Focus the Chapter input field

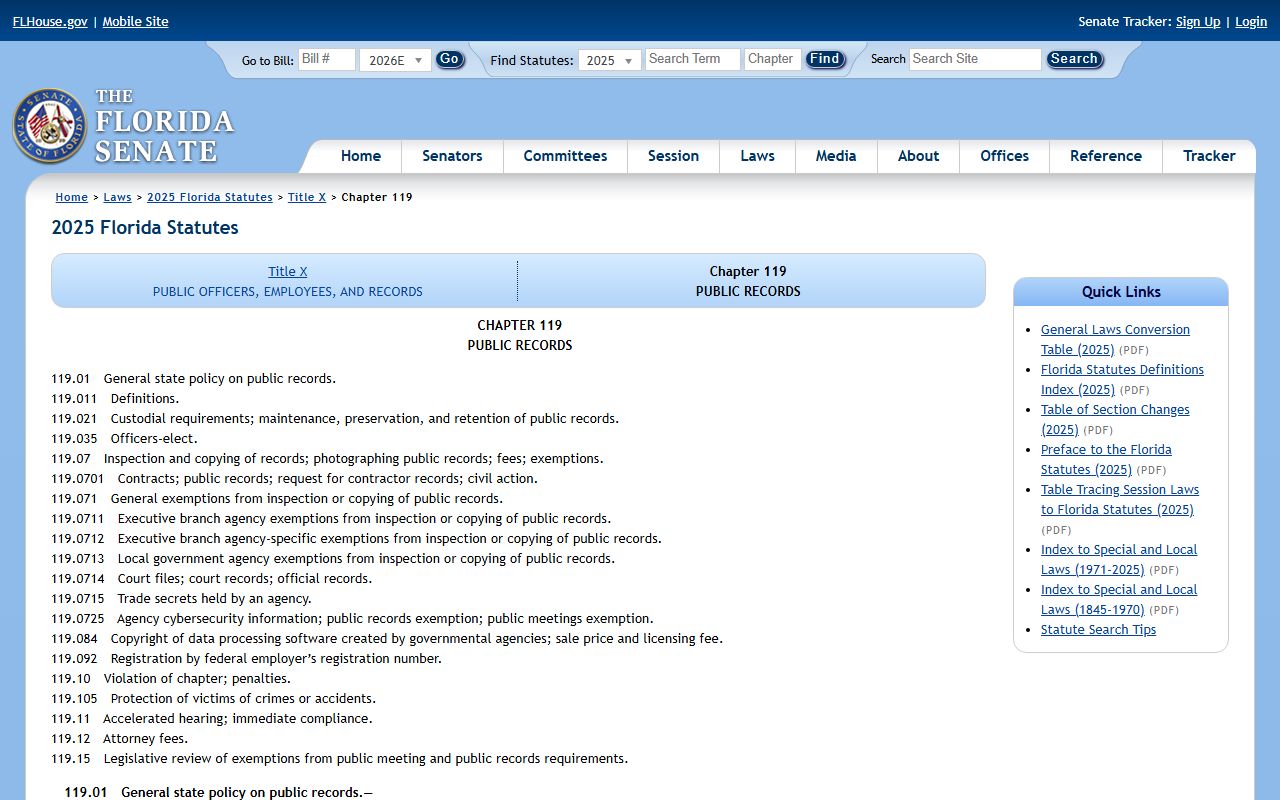tap(773, 59)
